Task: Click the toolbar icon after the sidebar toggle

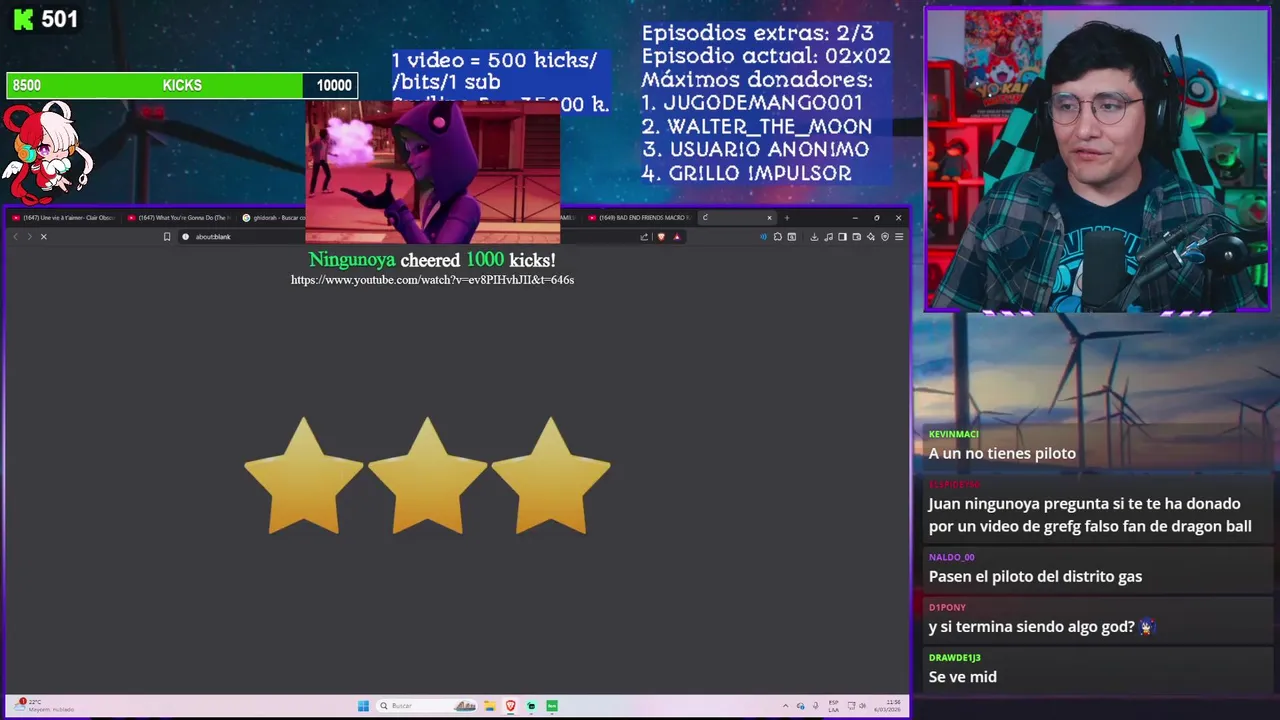Action: pyautogui.click(x=857, y=237)
